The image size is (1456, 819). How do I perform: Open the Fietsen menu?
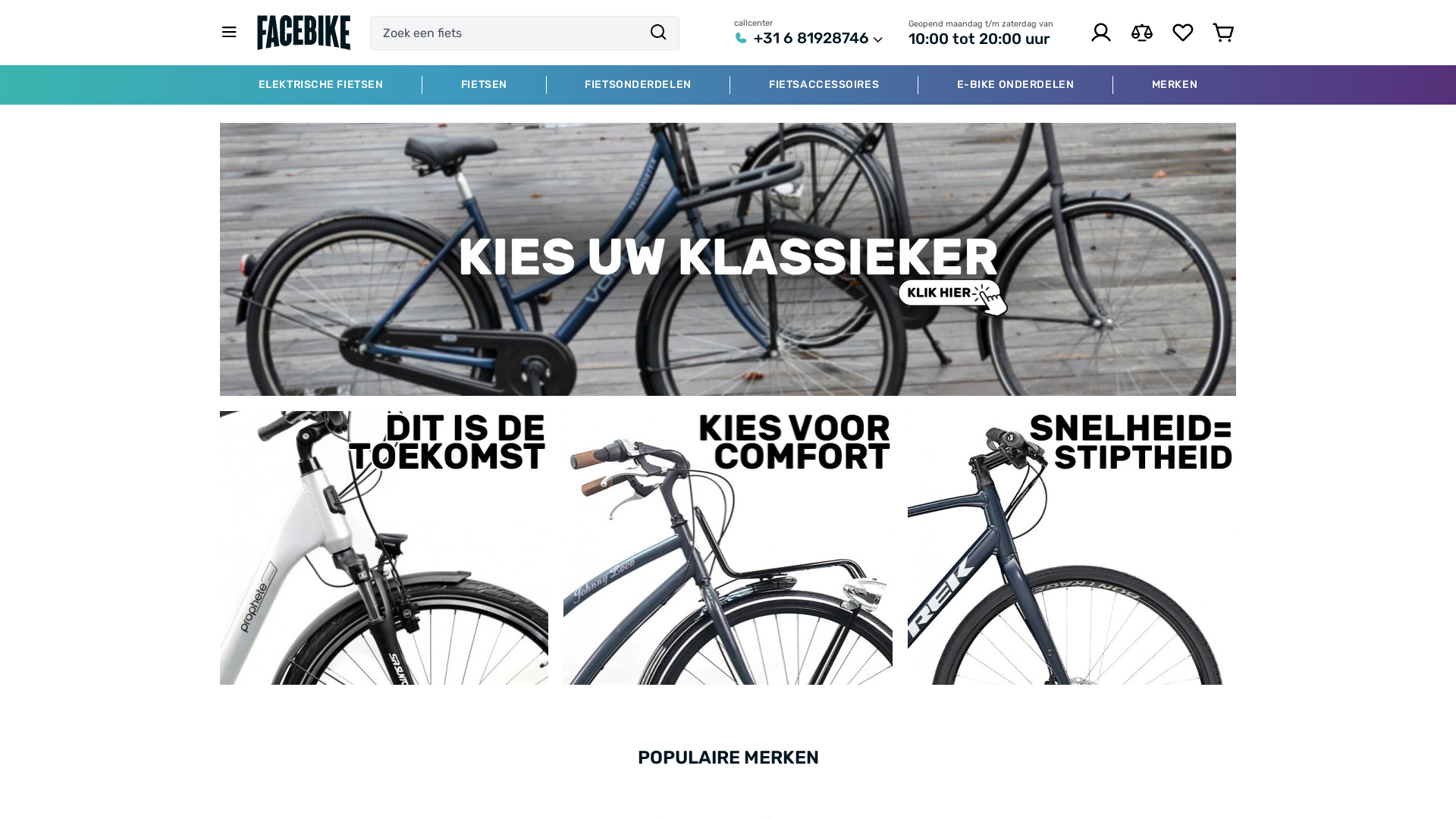(x=484, y=85)
